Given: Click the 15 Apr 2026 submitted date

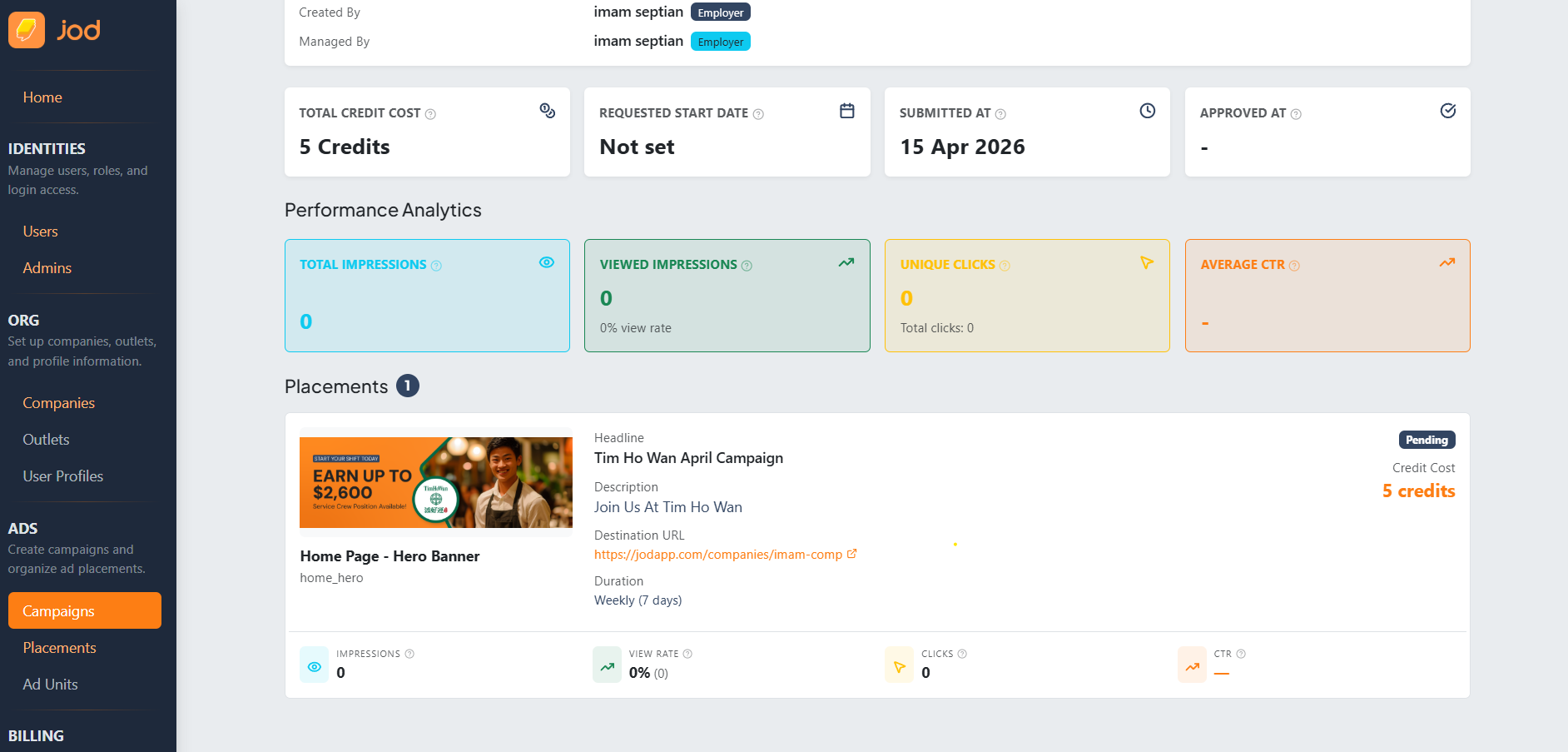Looking at the screenshot, I should coord(962,147).
